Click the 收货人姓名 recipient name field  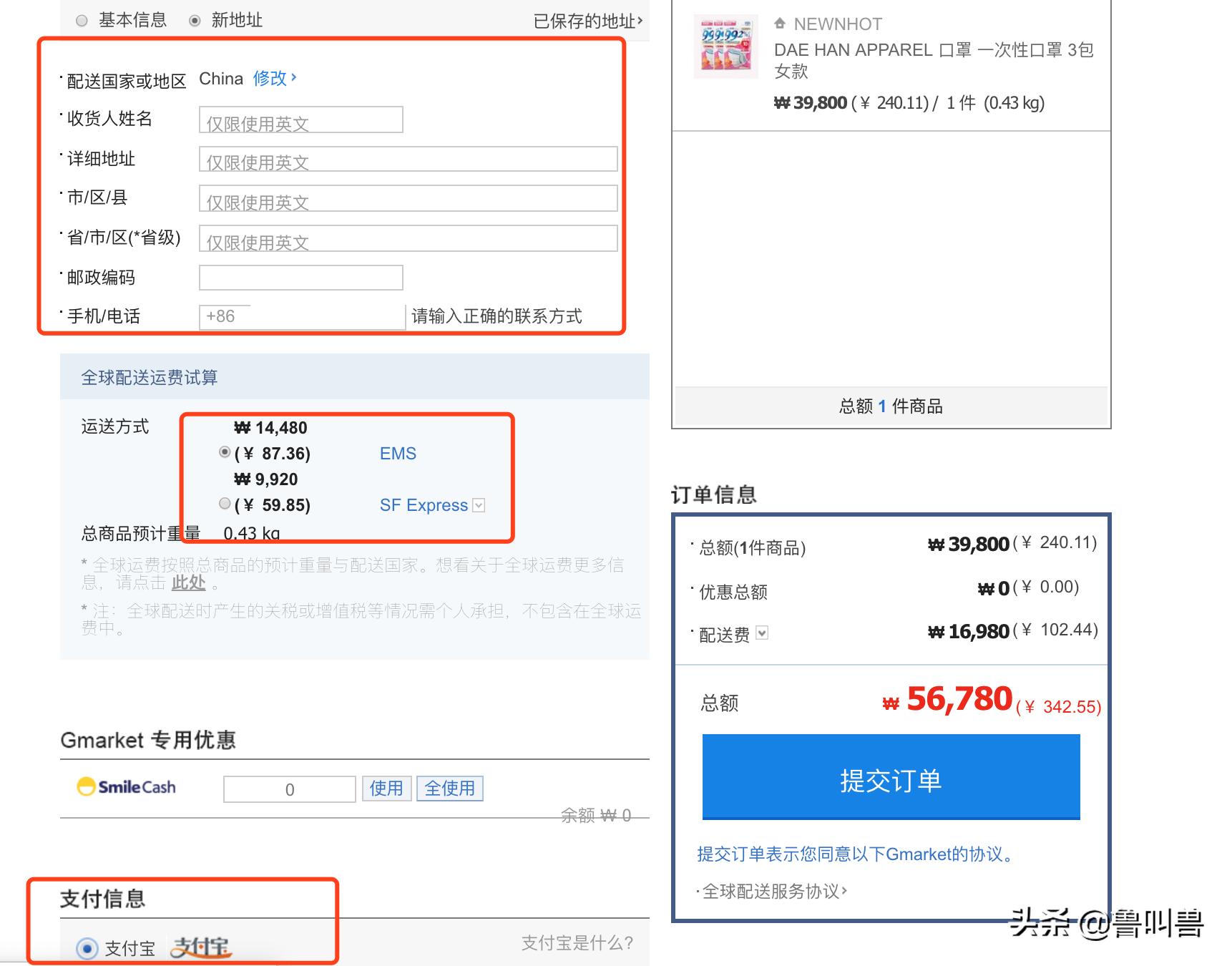300,119
